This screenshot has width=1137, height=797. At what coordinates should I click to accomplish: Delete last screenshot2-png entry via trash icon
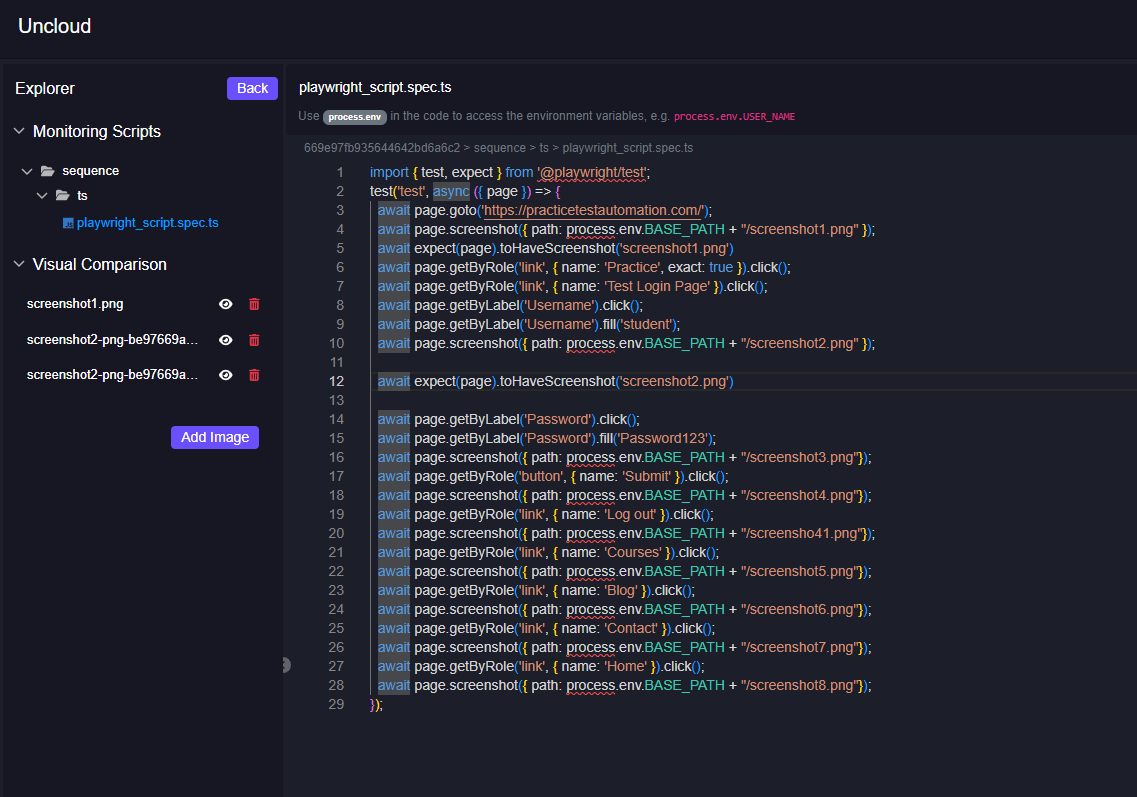254,375
